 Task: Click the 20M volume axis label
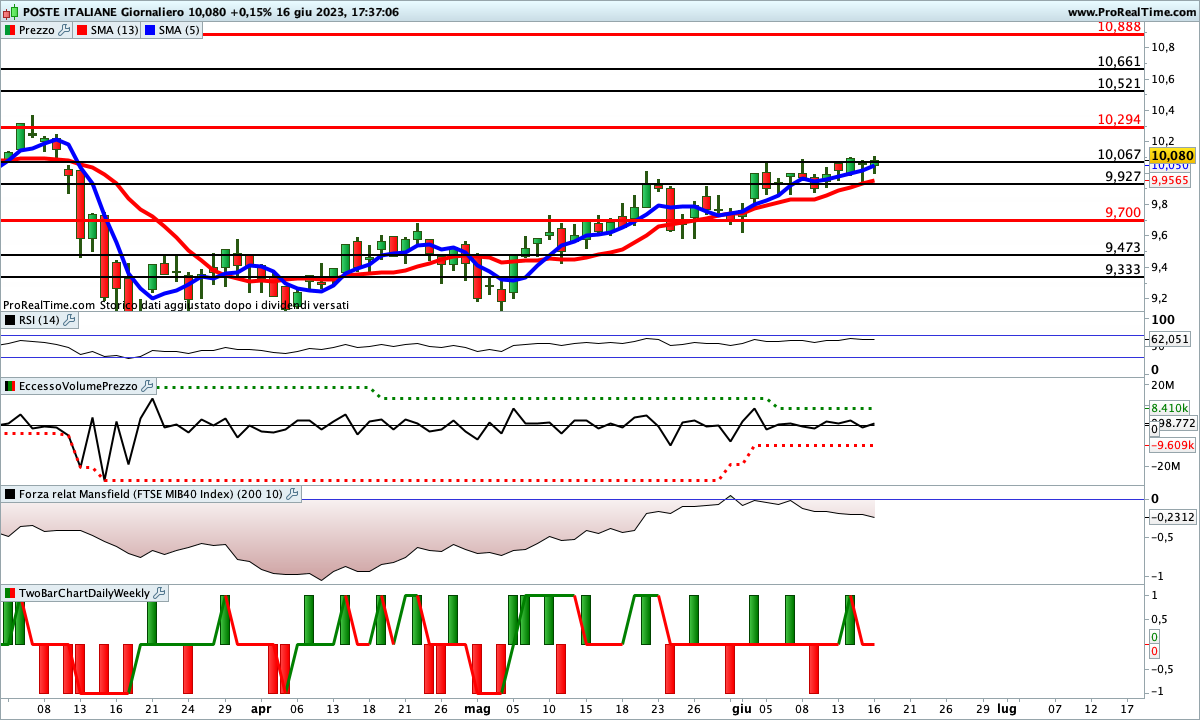pos(1162,385)
